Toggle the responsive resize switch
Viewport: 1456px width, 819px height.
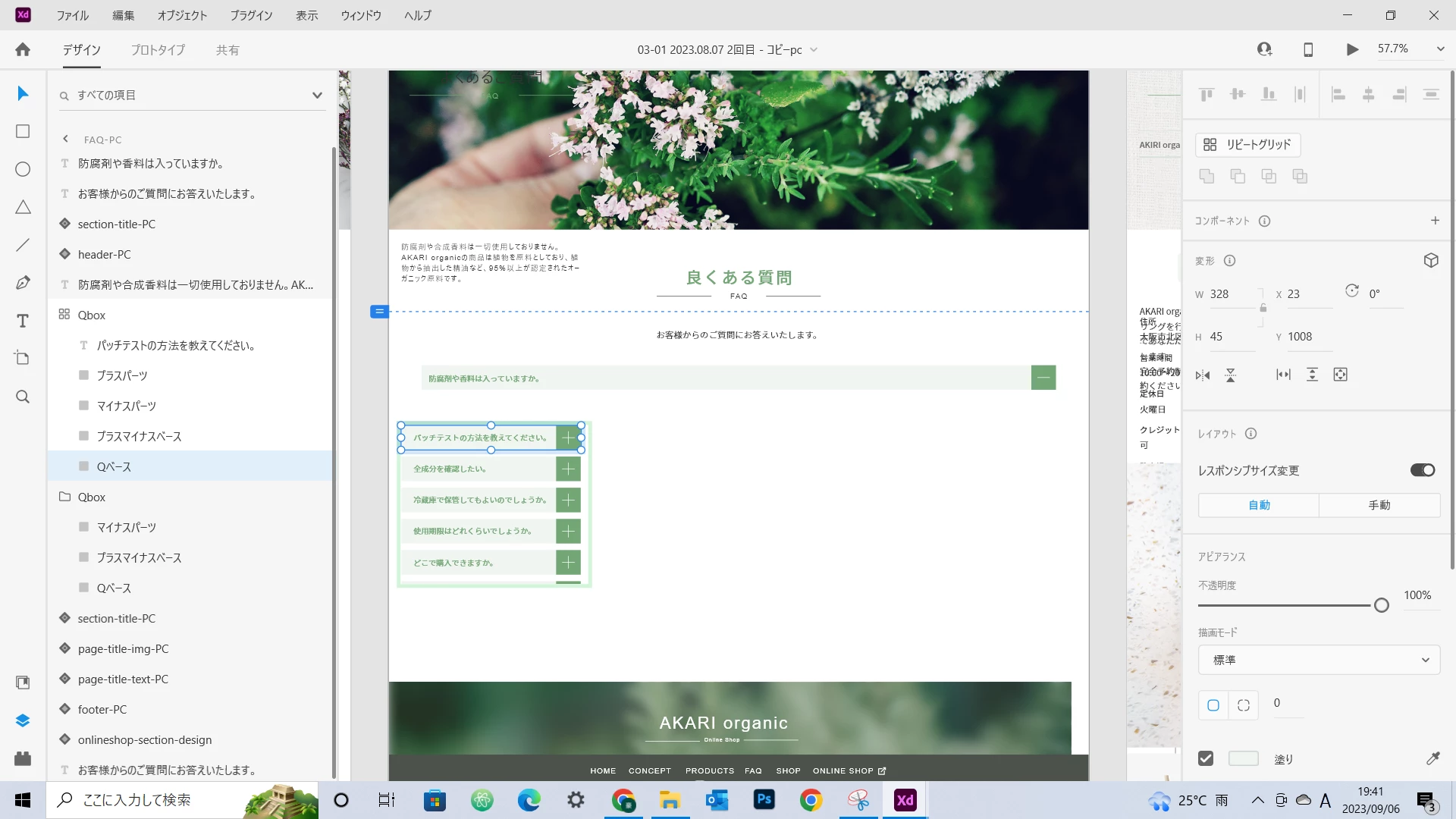(1422, 470)
